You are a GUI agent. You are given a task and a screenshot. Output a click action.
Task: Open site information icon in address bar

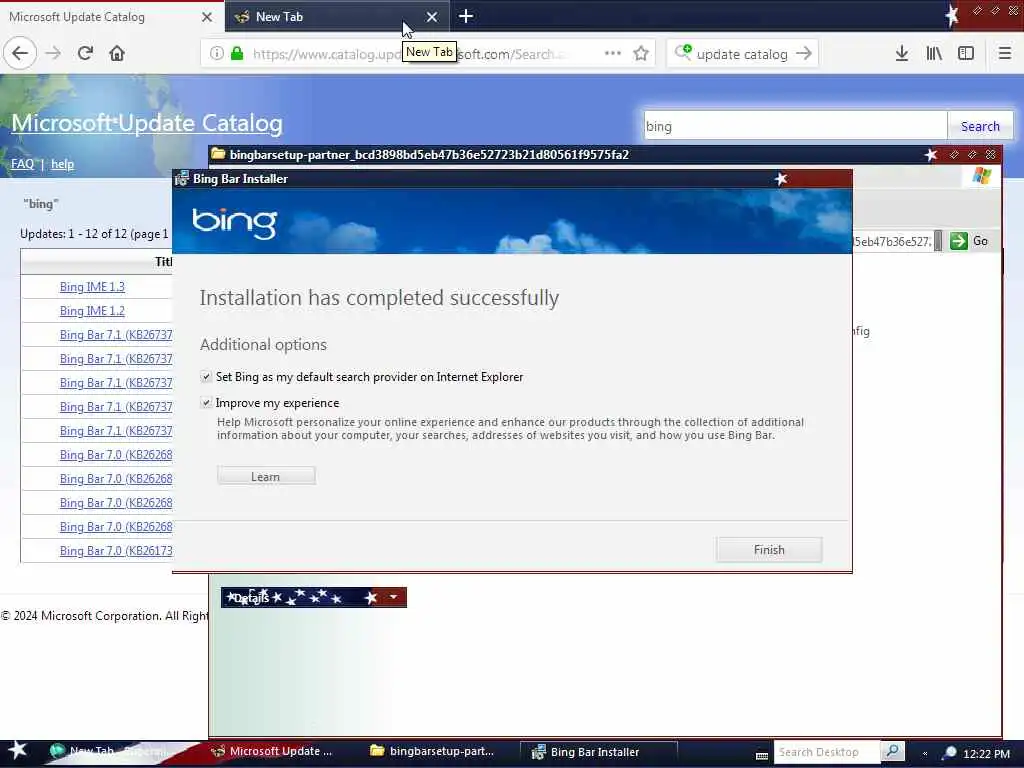[216, 54]
